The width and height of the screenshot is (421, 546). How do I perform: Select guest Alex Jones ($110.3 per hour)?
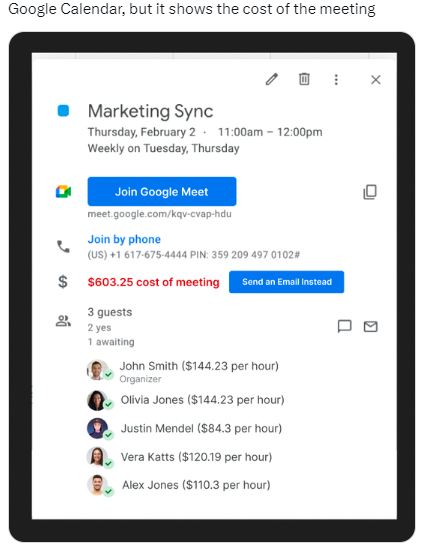point(196,485)
